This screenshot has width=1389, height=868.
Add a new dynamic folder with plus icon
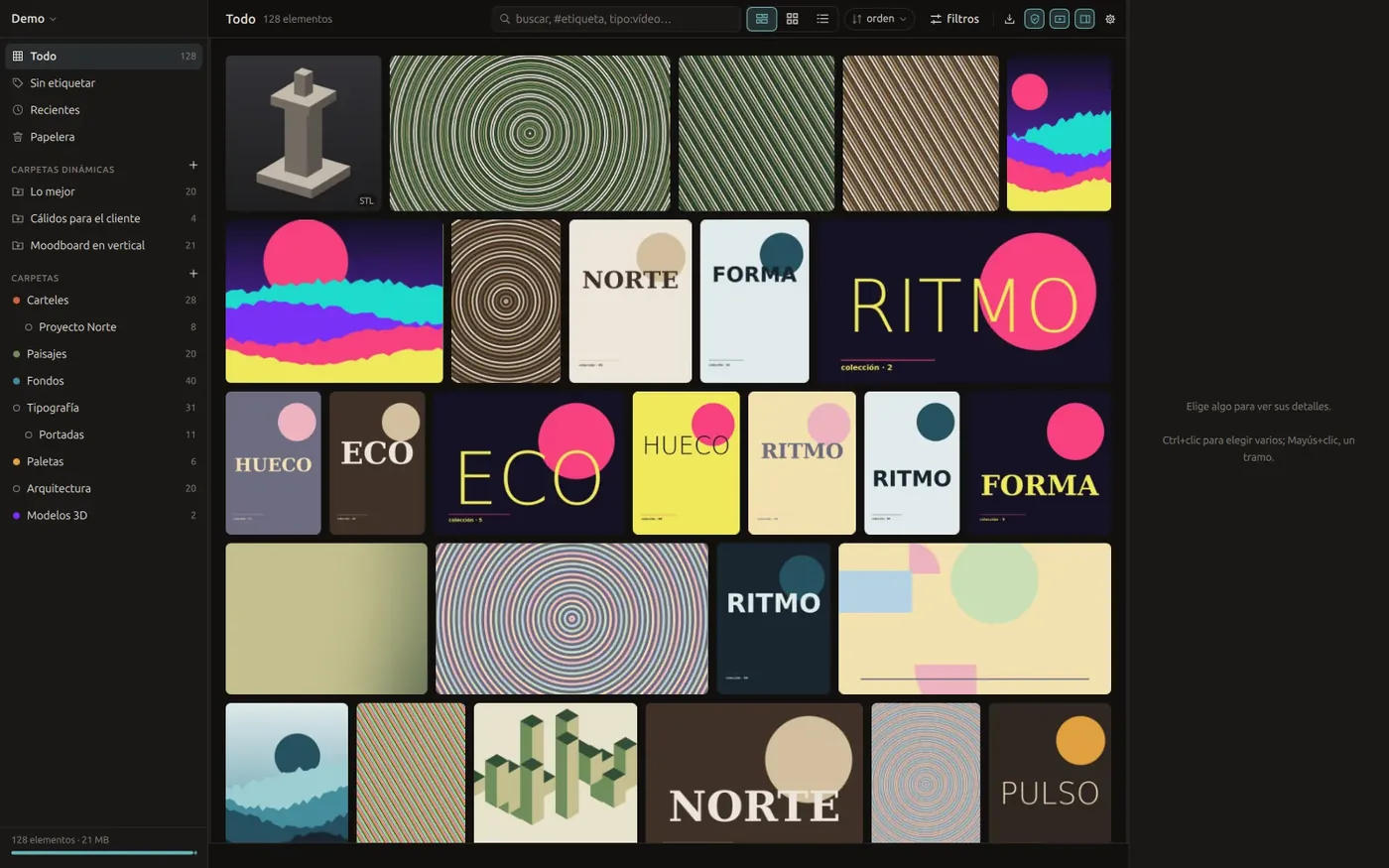pos(192,166)
